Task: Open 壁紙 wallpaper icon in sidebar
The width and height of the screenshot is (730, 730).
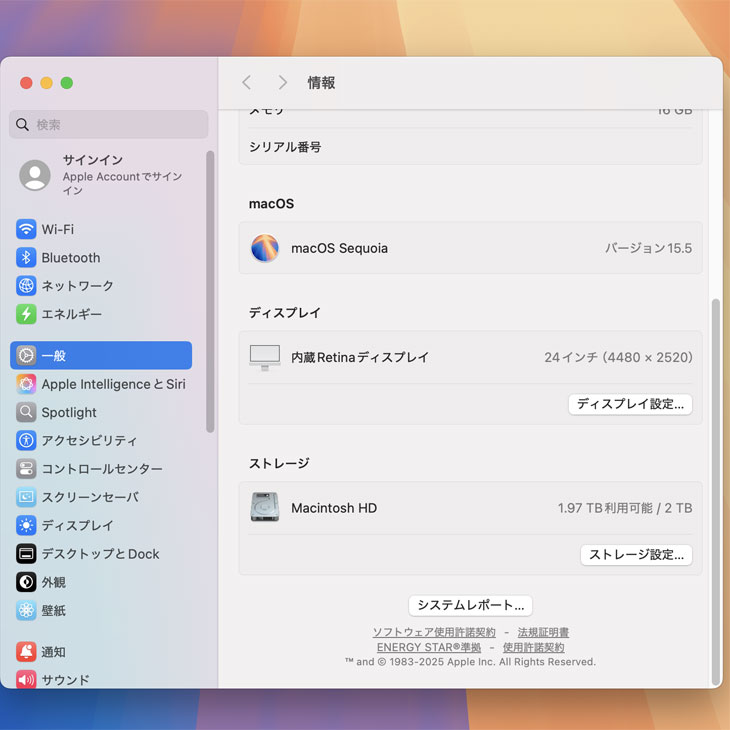Action: click(26, 610)
